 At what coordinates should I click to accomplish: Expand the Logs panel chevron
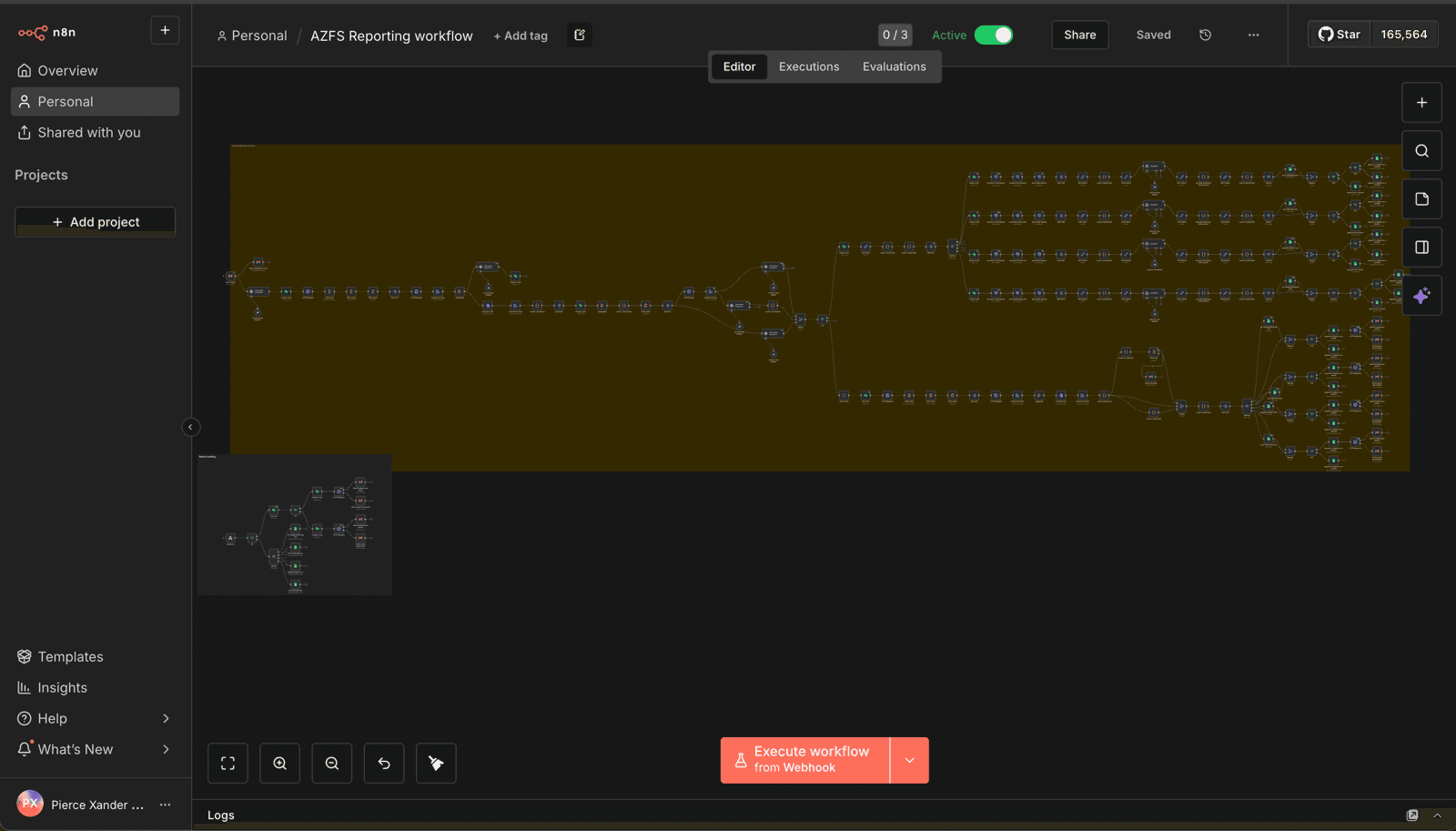coord(1438,816)
